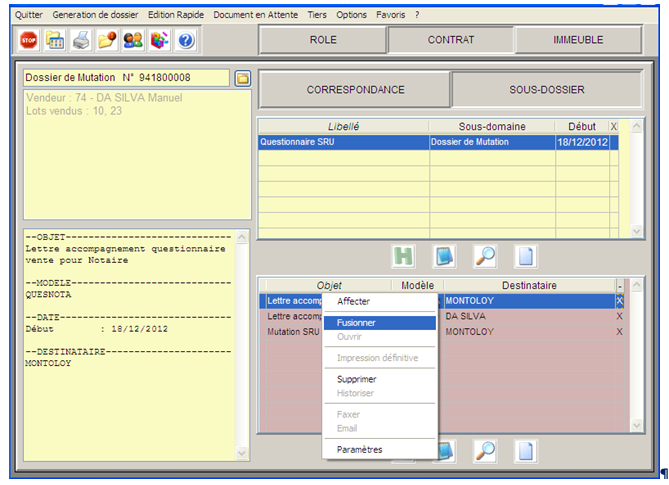Viewport: 669px width, 485px height.
Task: Click the green H icon under sous-dossier list
Action: coord(404,255)
